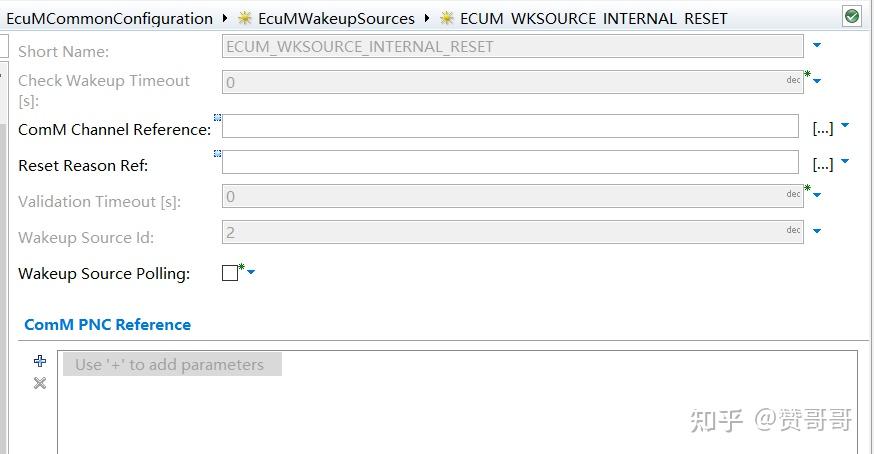Navigate to EcuMCommonConfiguration breadcrumb

point(109,18)
